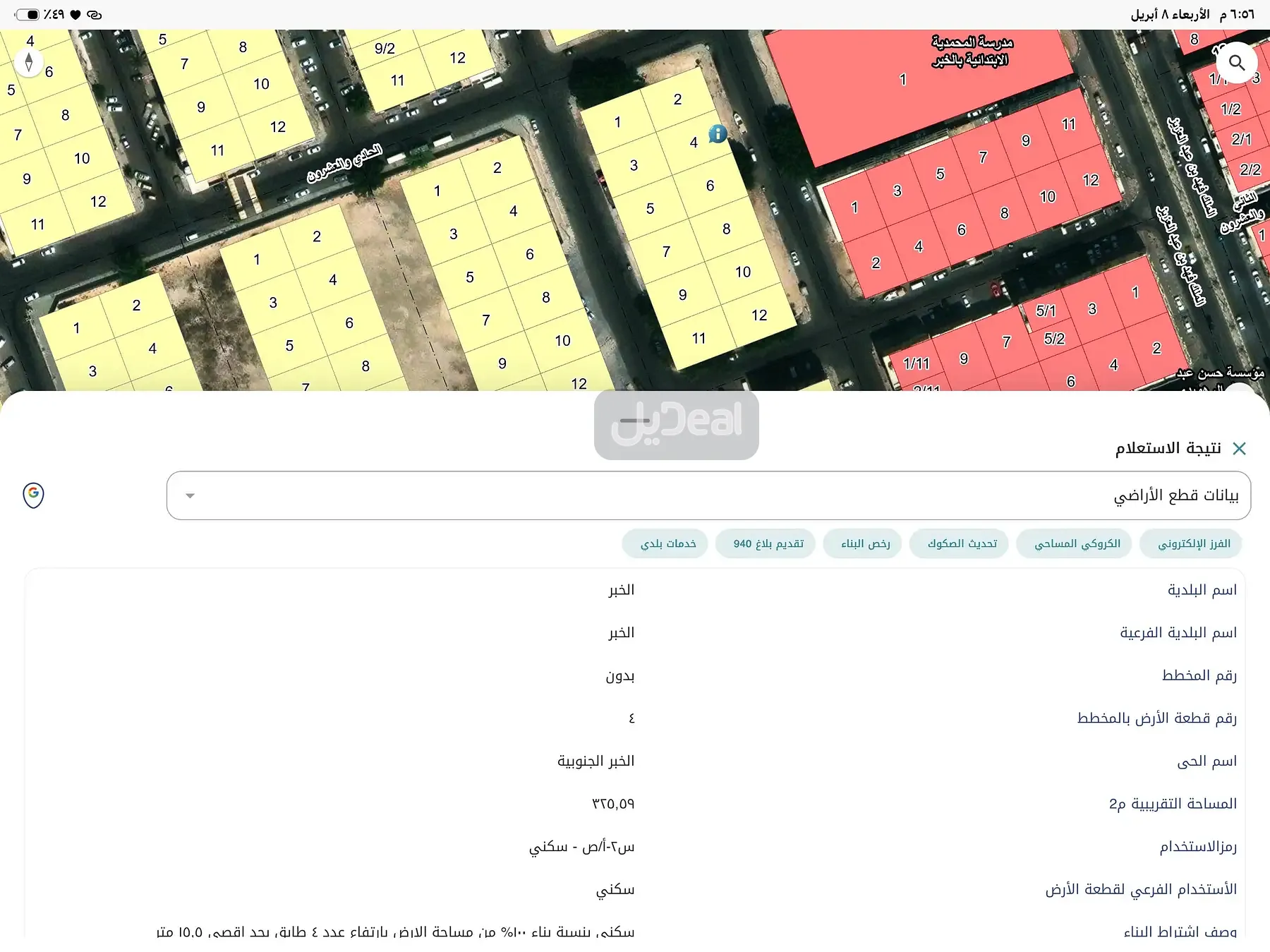Click the compass icon on the map
This screenshot has height=952, width=1270.
29,62
